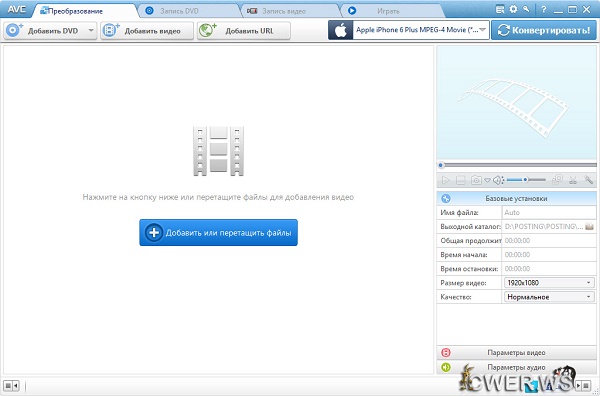The height and width of the screenshot is (396, 600).
Task: Play the video preview
Action: point(445,180)
